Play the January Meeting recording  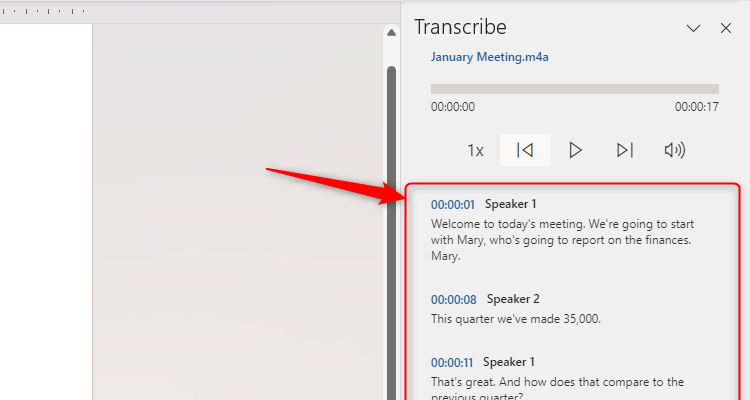pos(575,150)
